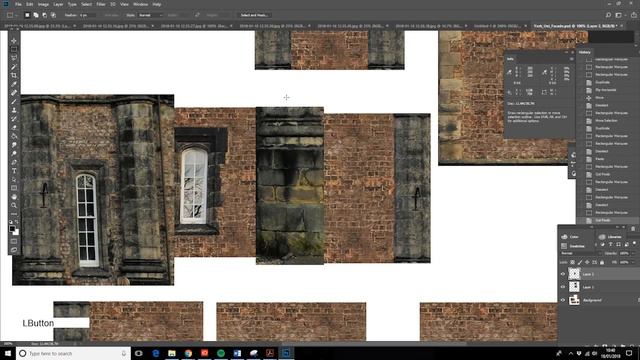Click the Change Screen Mode icon

[14, 249]
